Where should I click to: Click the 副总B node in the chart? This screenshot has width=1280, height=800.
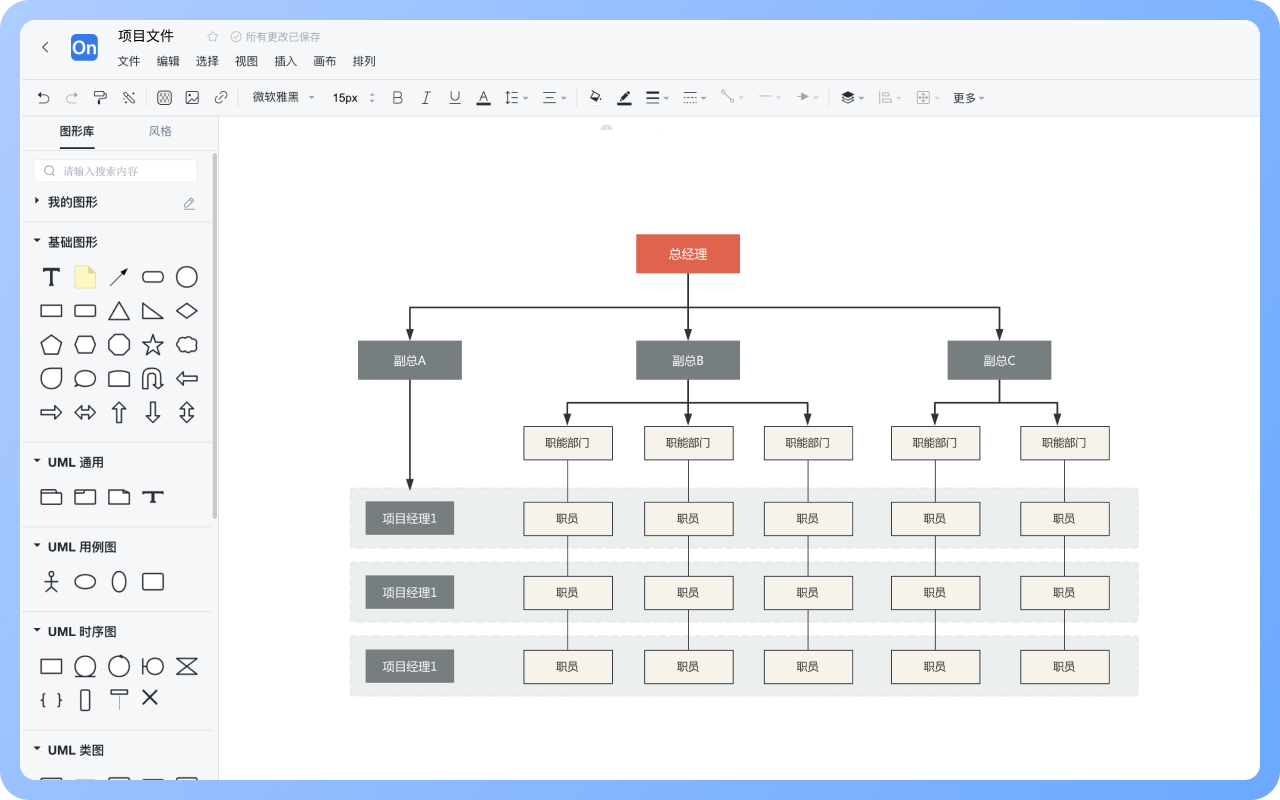[688, 361]
